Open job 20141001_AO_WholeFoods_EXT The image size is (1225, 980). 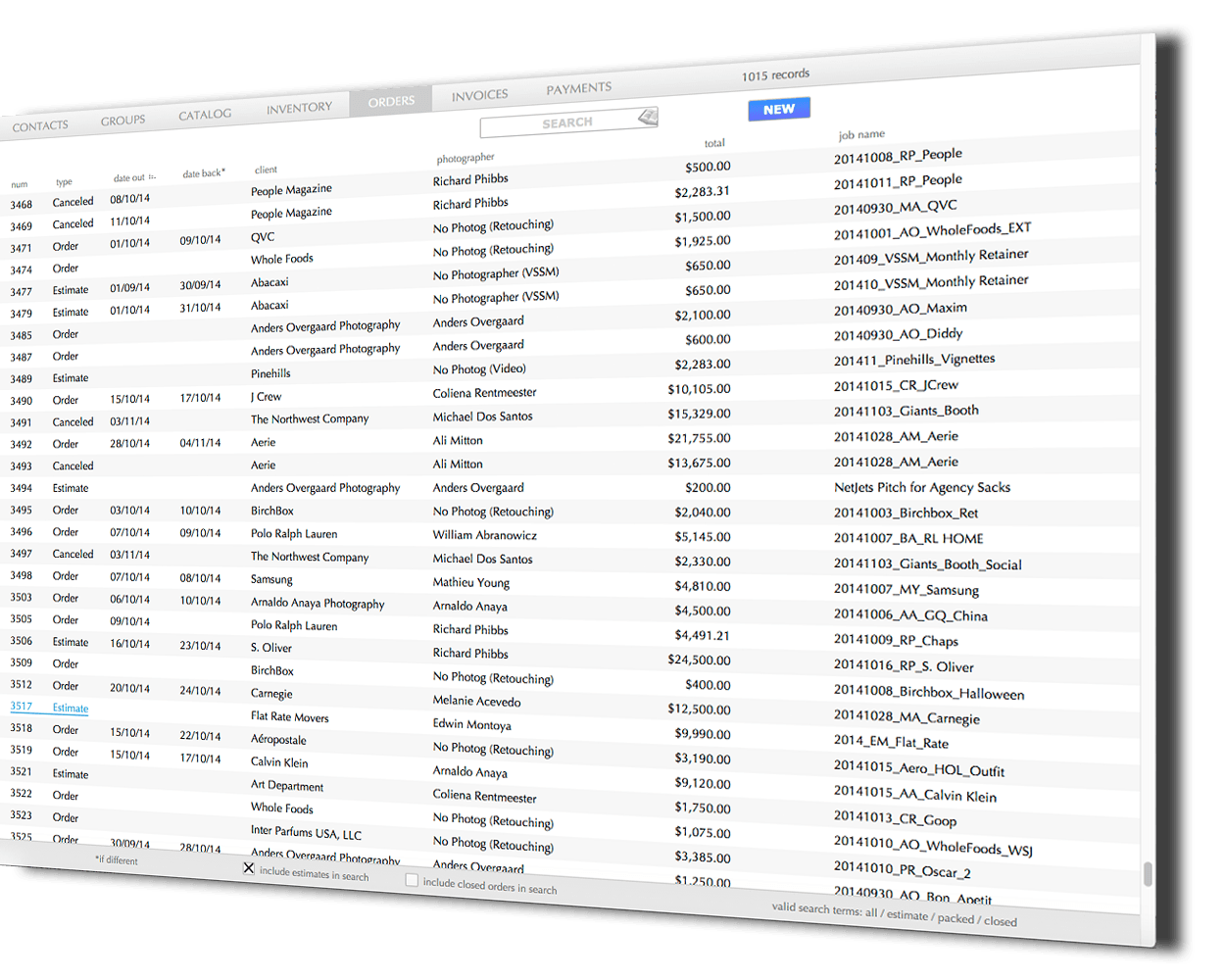click(x=932, y=230)
